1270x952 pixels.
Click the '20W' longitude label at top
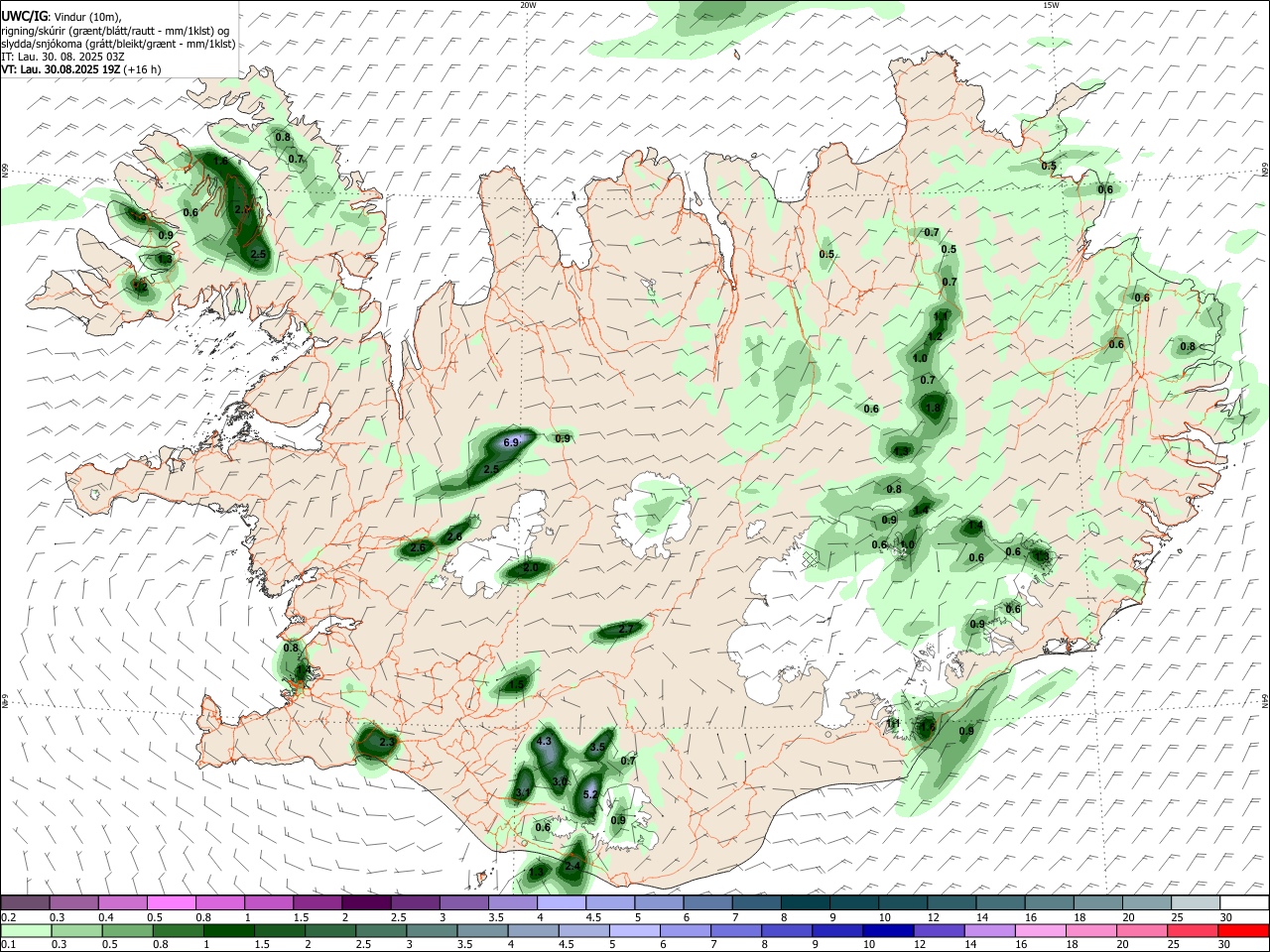tap(528, 5)
